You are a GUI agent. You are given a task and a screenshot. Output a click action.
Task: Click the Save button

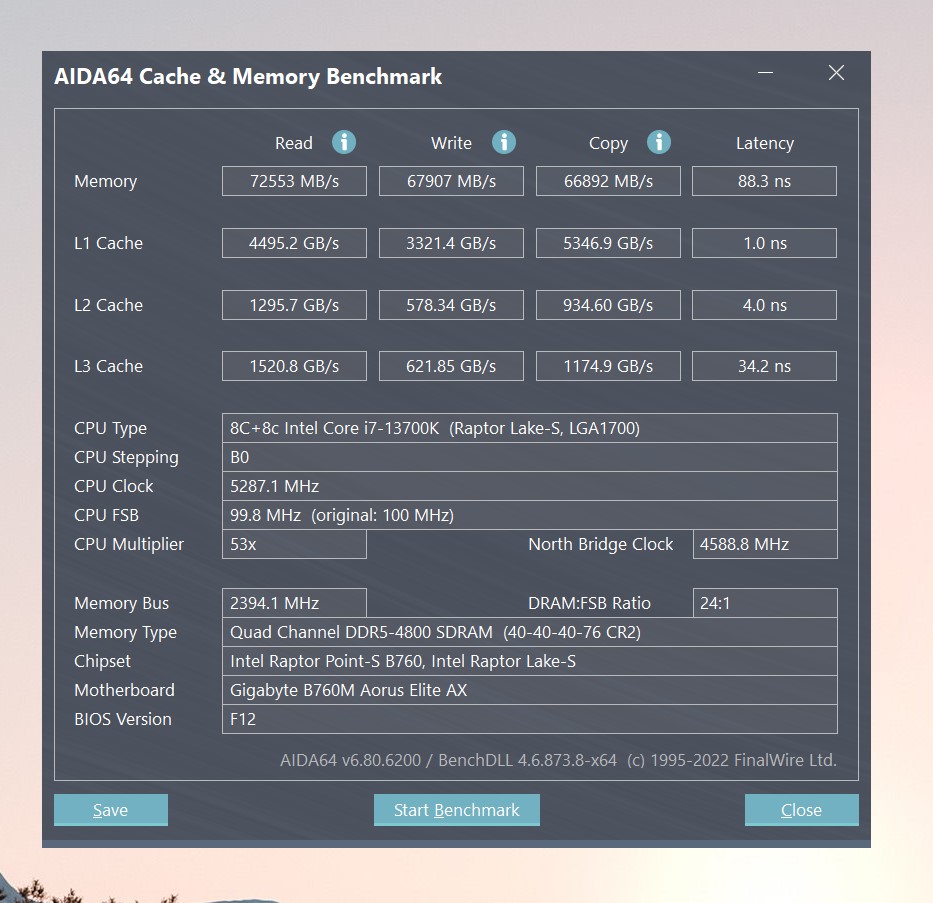pos(110,810)
